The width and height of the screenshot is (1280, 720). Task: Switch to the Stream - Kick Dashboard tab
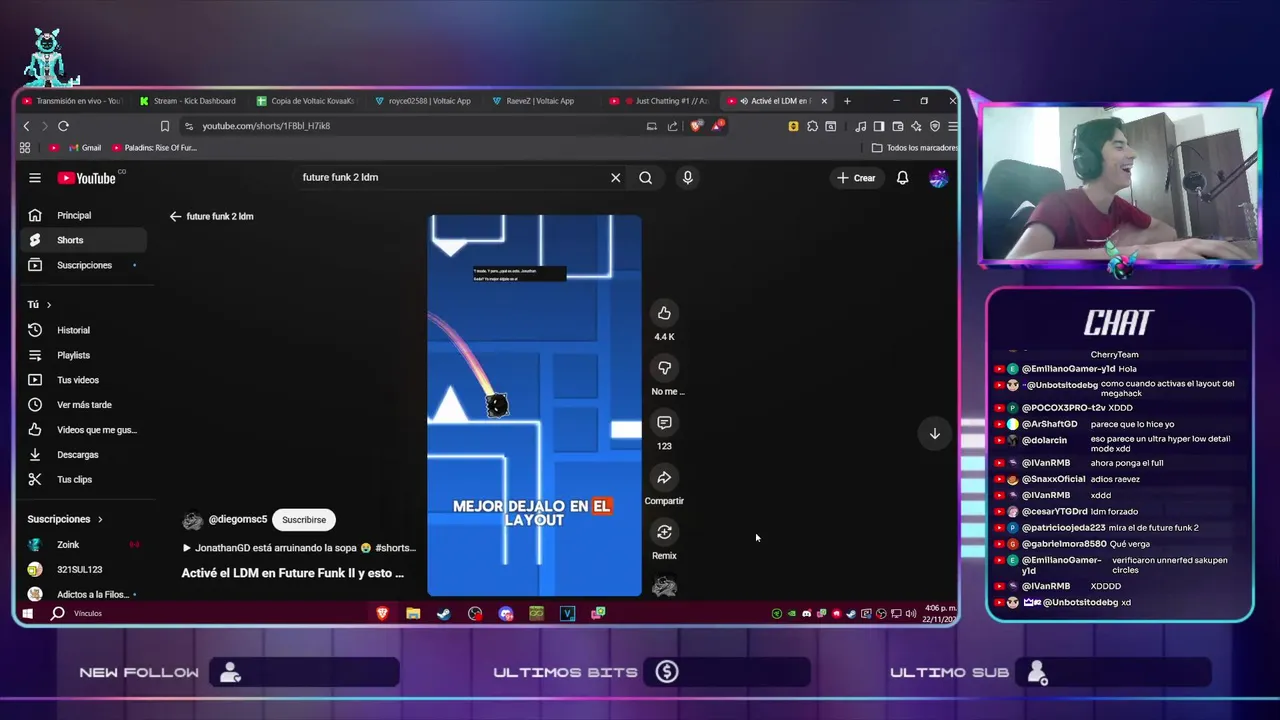[188, 101]
